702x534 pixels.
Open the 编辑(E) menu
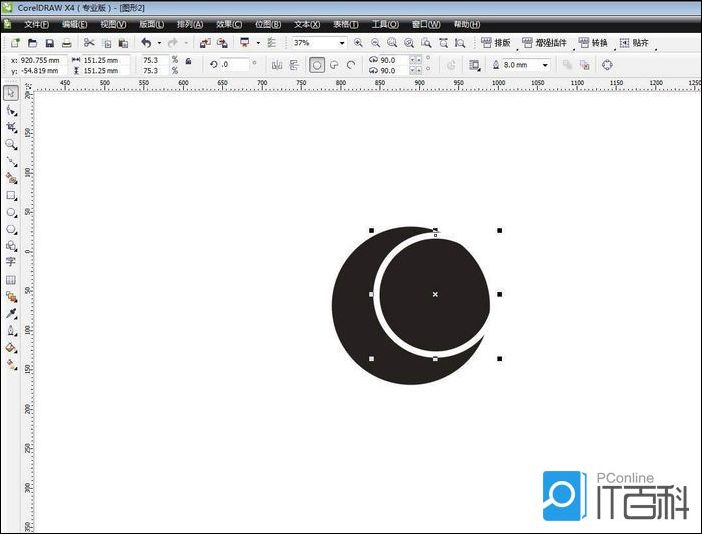pos(74,24)
